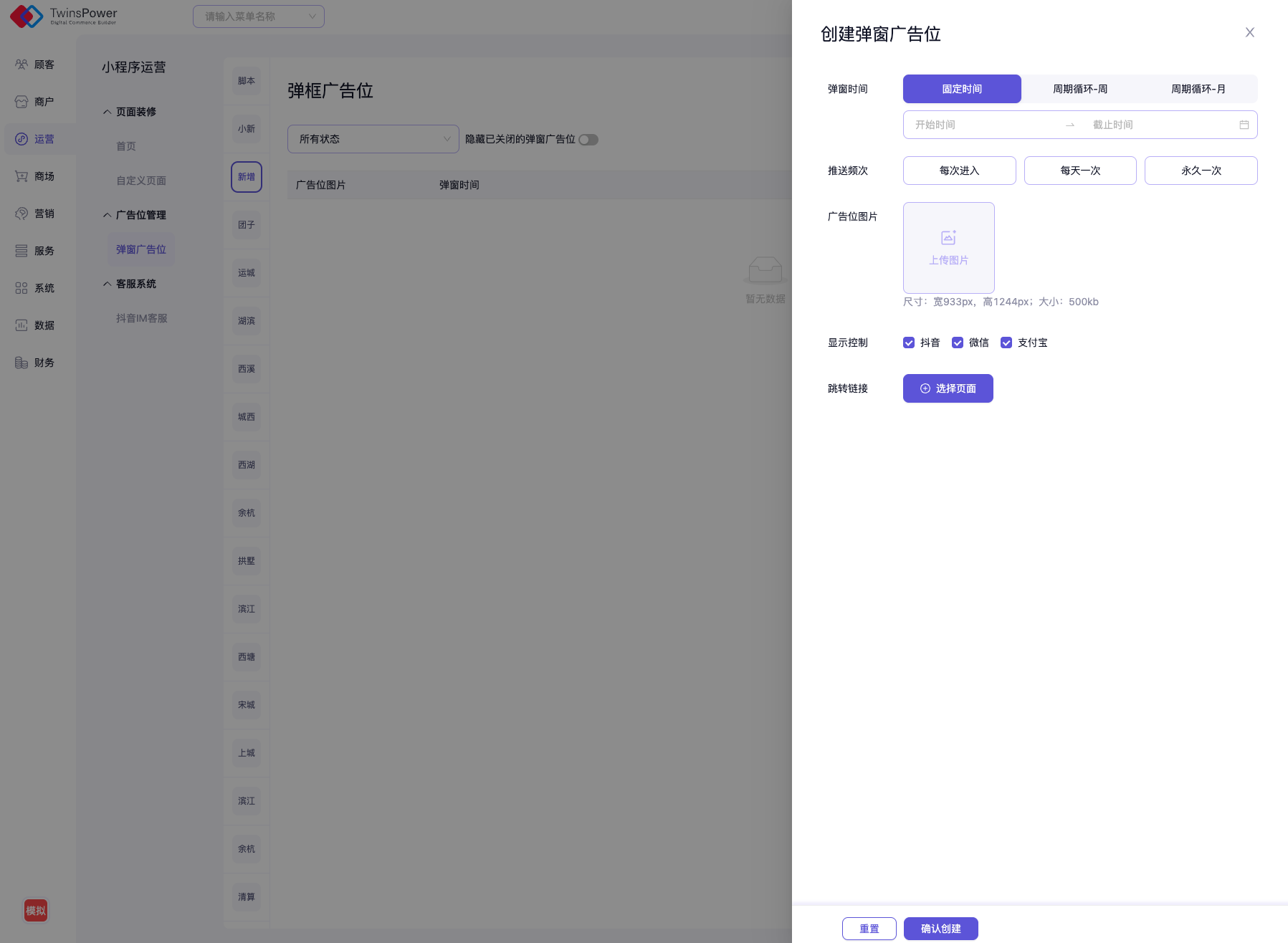Click the 开始时间 start time field
The height and width of the screenshot is (943, 1288).
(x=982, y=125)
